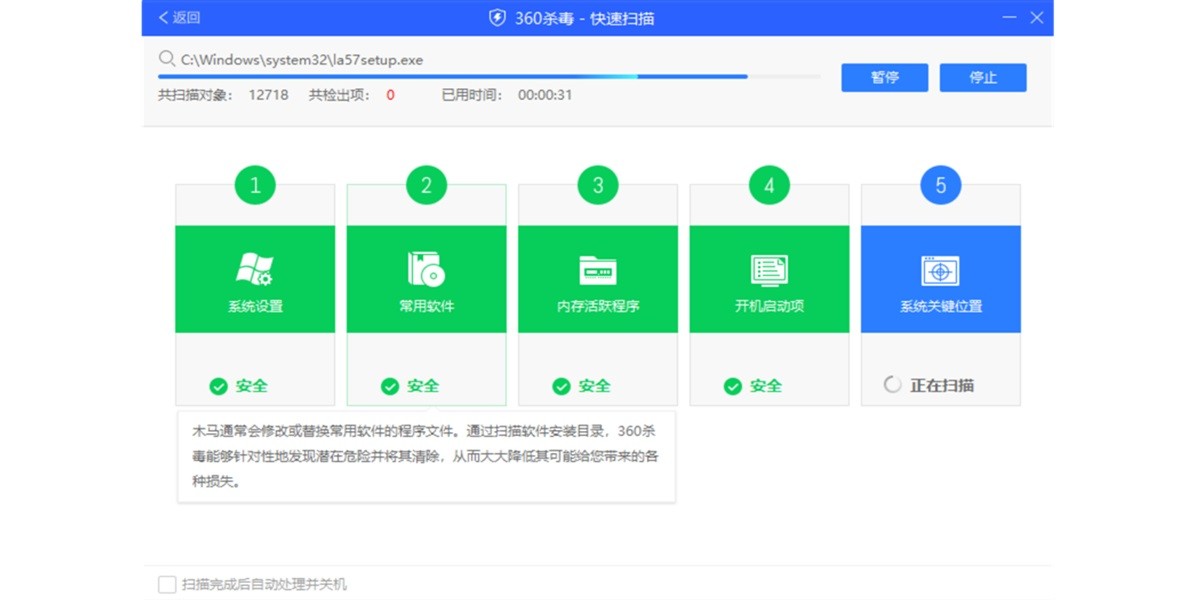1200x600 pixels.
Task: Click the System Settings Windows gear icon
Action: pyautogui.click(x=254, y=268)
